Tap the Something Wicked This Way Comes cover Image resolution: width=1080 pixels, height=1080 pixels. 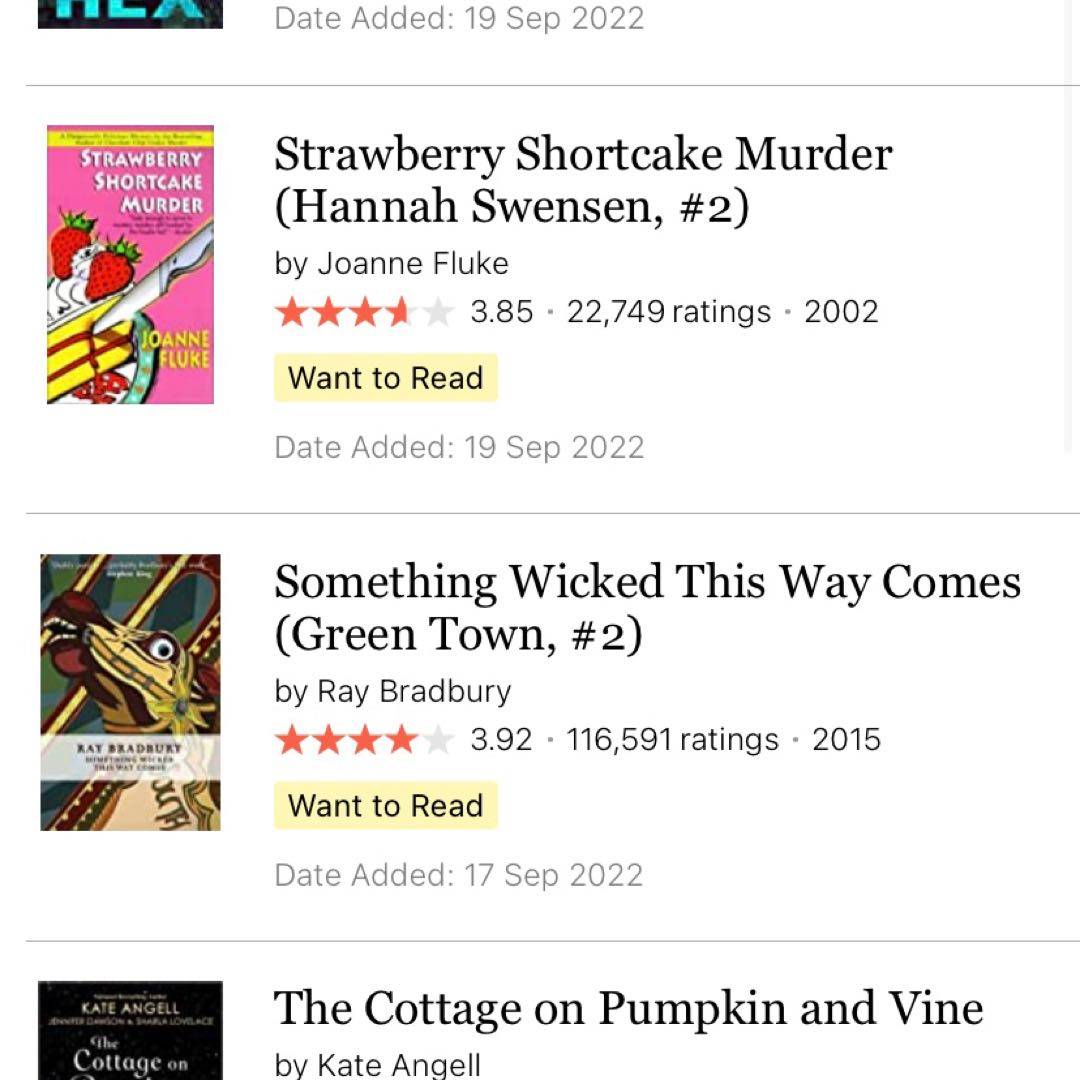pos(130,692)
